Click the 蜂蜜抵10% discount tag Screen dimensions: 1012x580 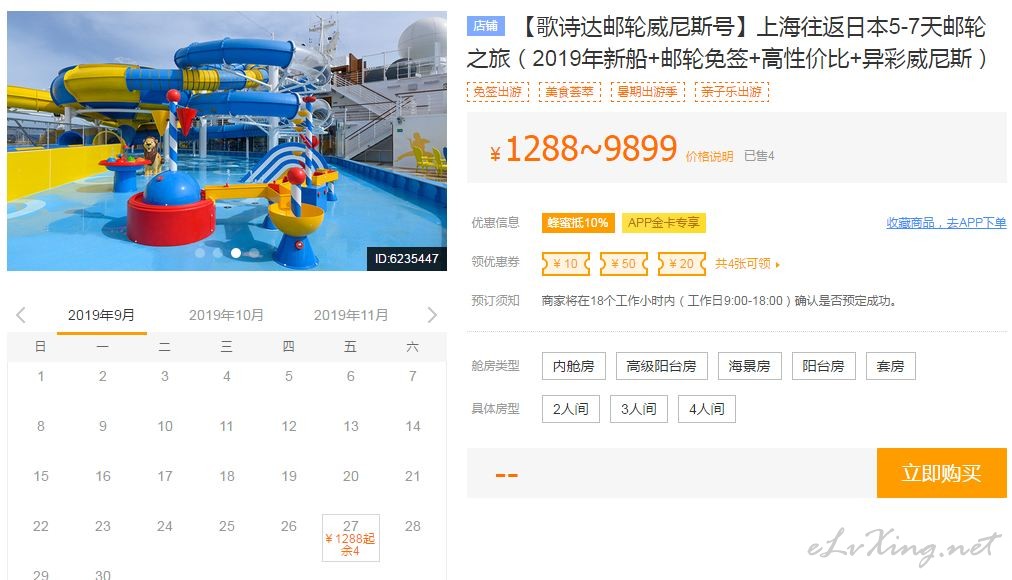tap(578, 223)
